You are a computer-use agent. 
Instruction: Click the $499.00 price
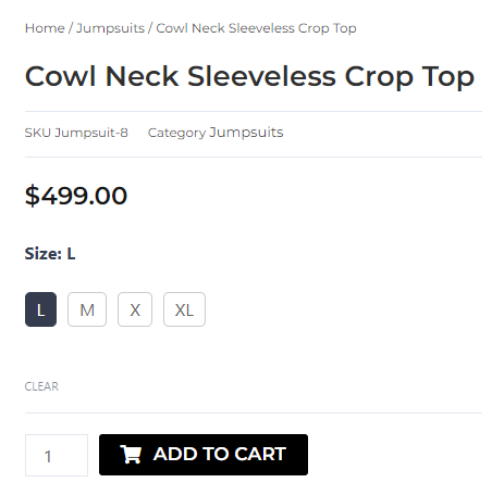tap(76, 195)
